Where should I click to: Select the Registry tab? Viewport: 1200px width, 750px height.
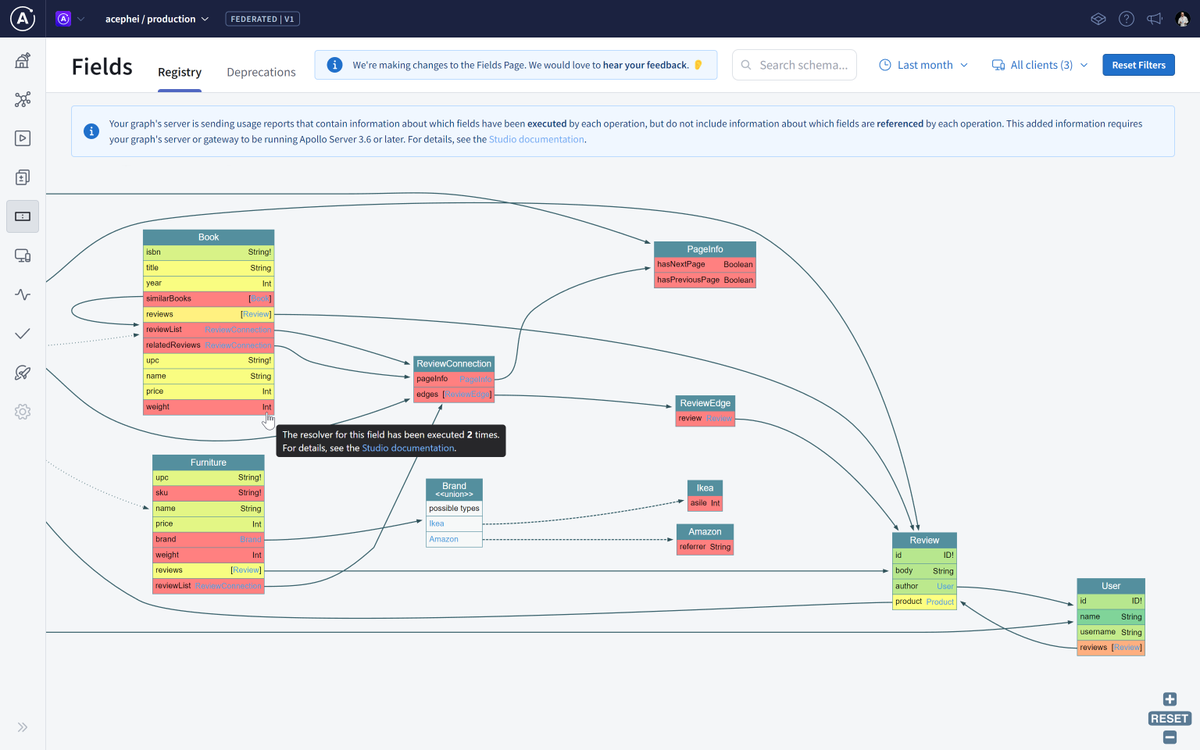tap(180, 72)
